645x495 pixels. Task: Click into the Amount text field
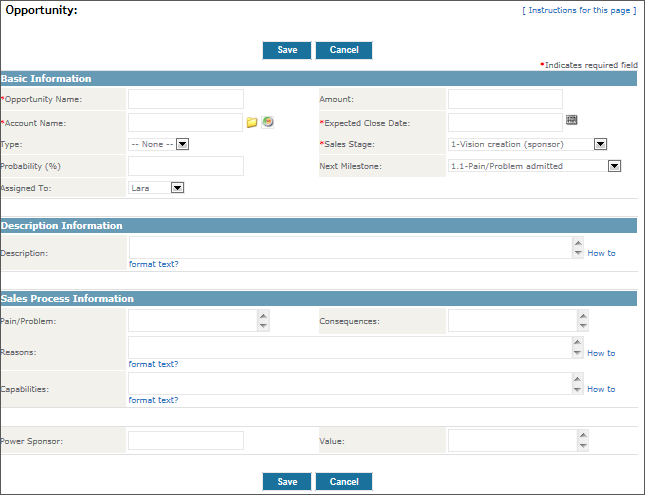[x=505, y=99]
